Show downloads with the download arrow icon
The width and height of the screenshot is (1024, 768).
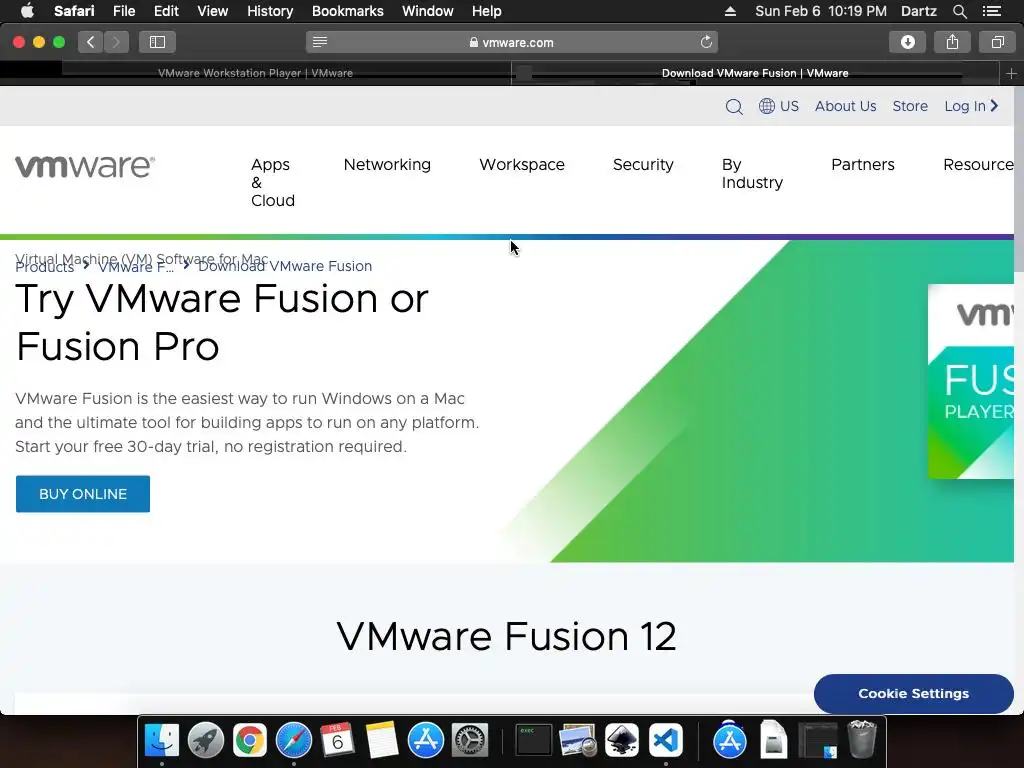click(908, 42)
